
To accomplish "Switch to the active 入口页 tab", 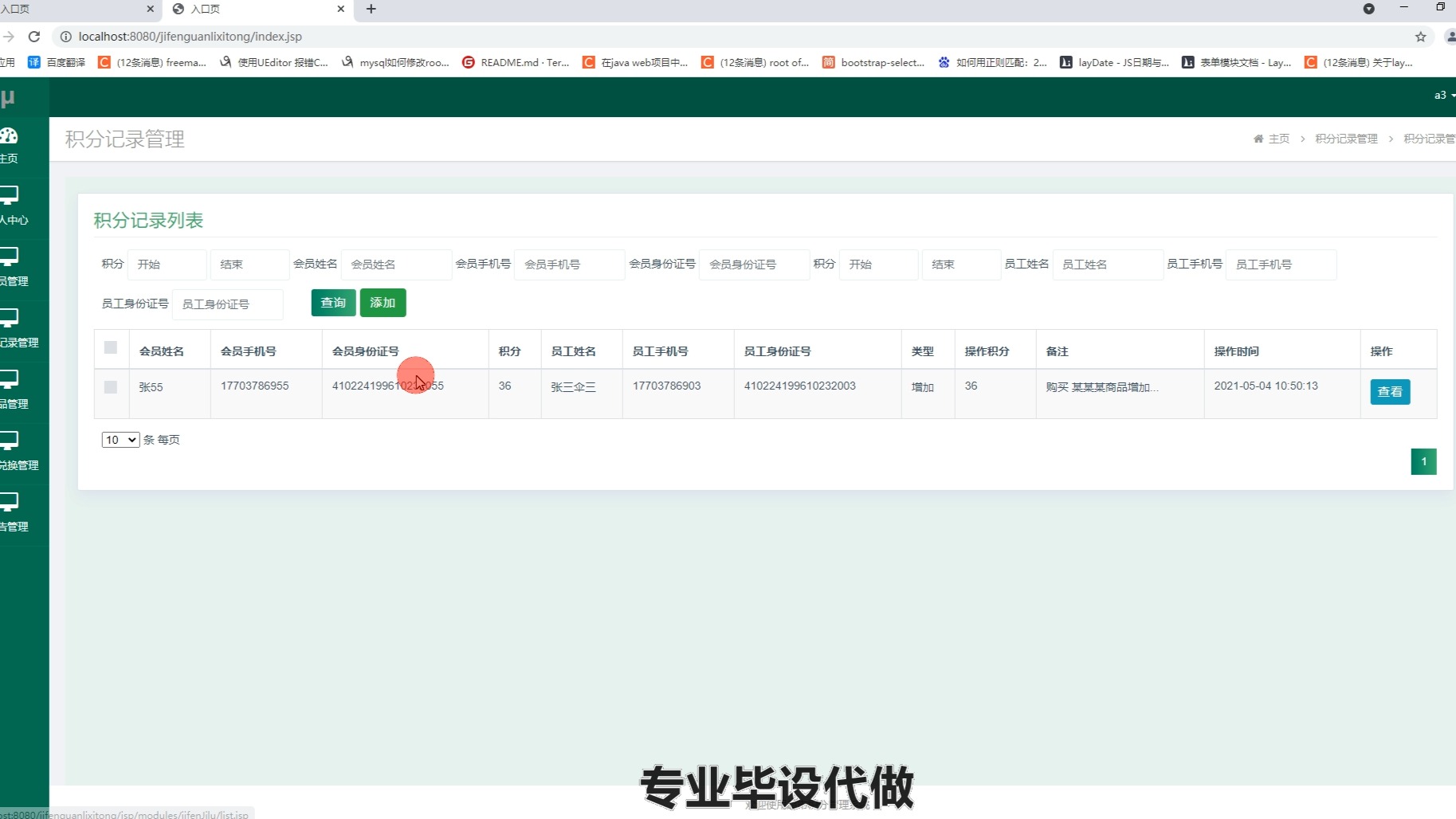I will pos(257,9).
